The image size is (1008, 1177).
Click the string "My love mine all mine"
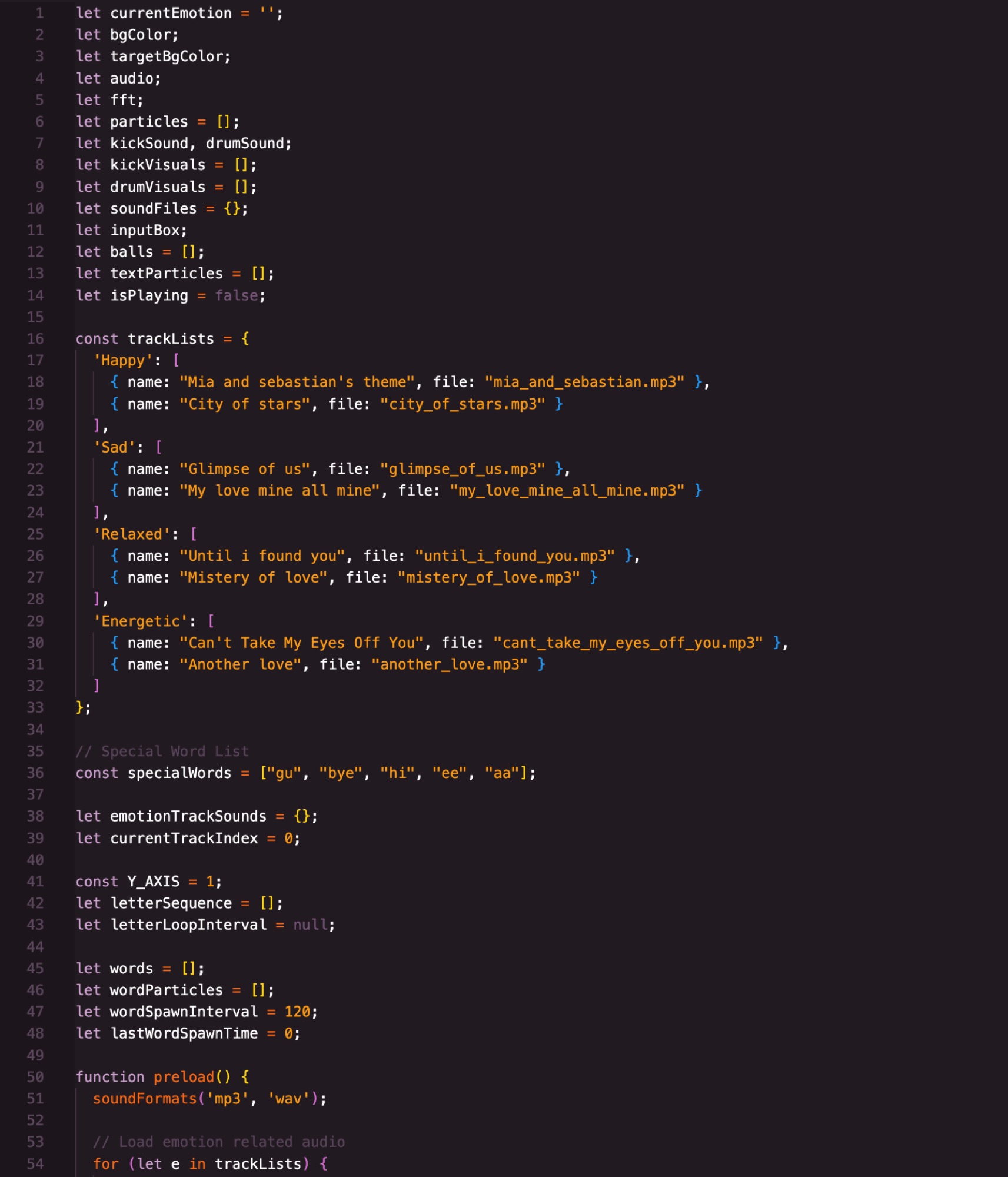(280, 491)
